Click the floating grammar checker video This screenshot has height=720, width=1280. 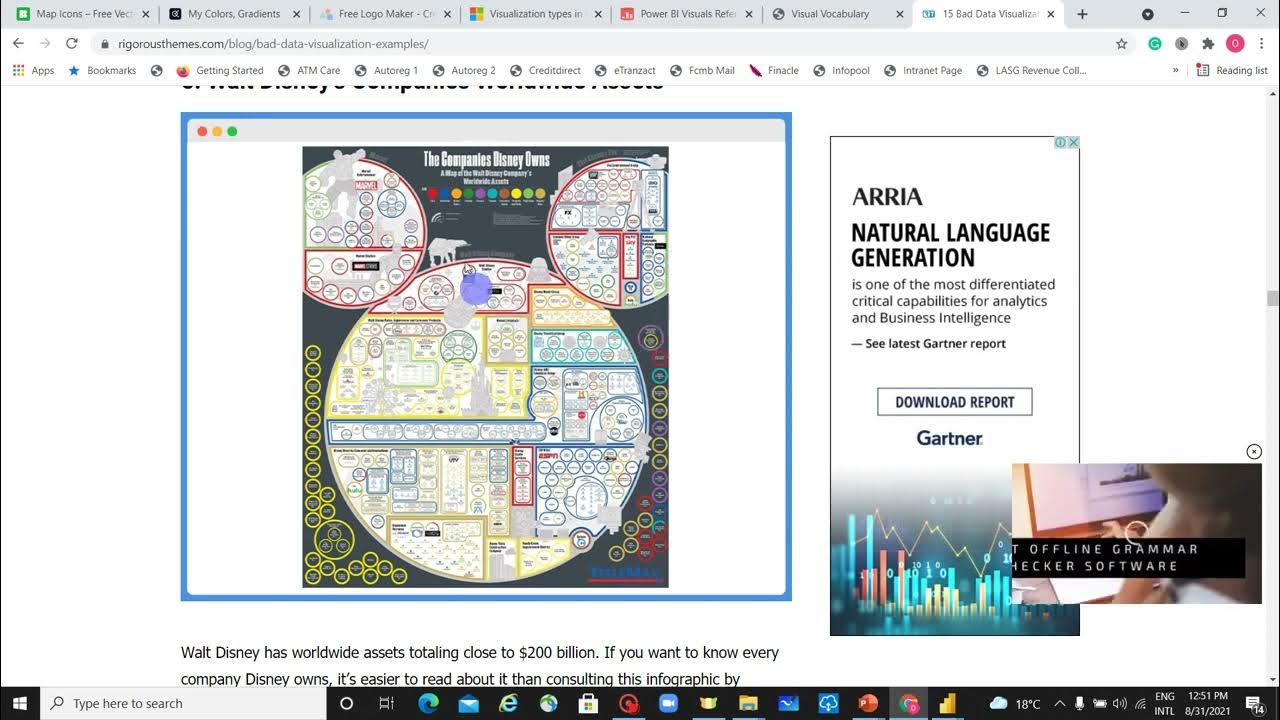tap(1136, 533)
